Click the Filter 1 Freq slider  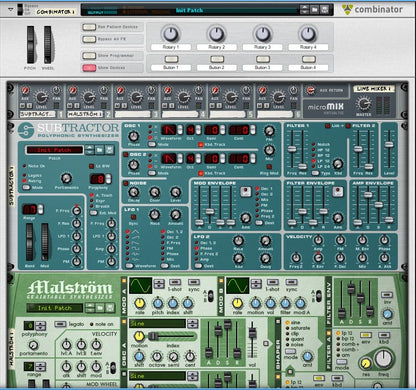click(x=292, y=150)
